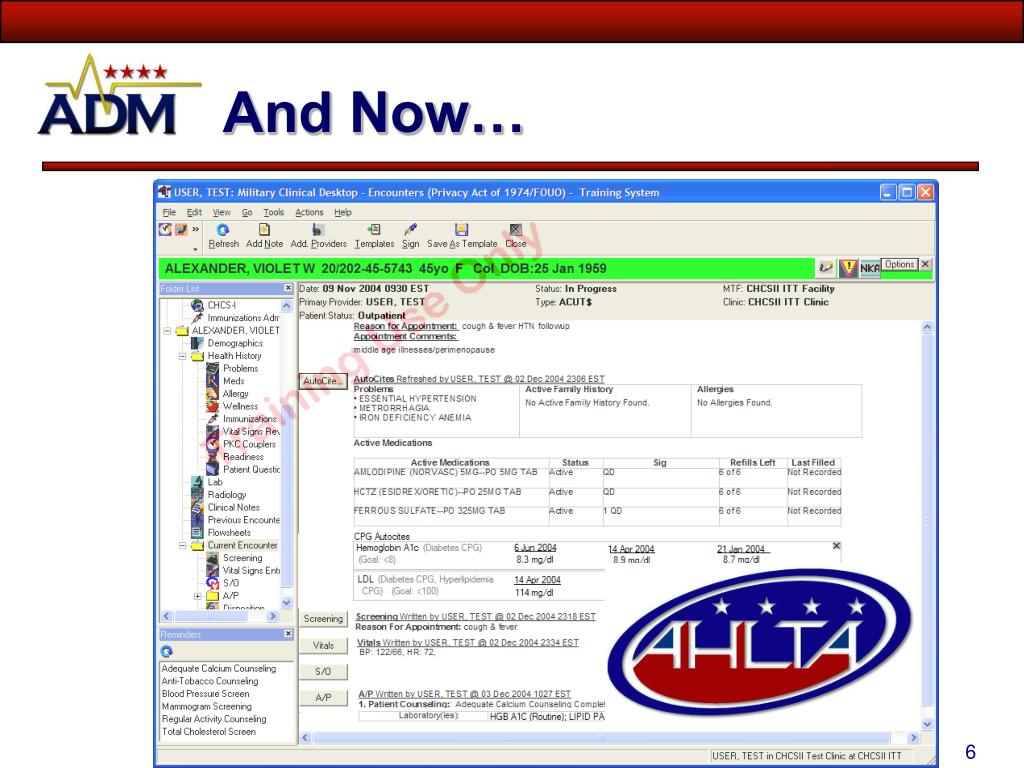Click the encounter horizontal scrollbar right arrow

coord(914,738)
